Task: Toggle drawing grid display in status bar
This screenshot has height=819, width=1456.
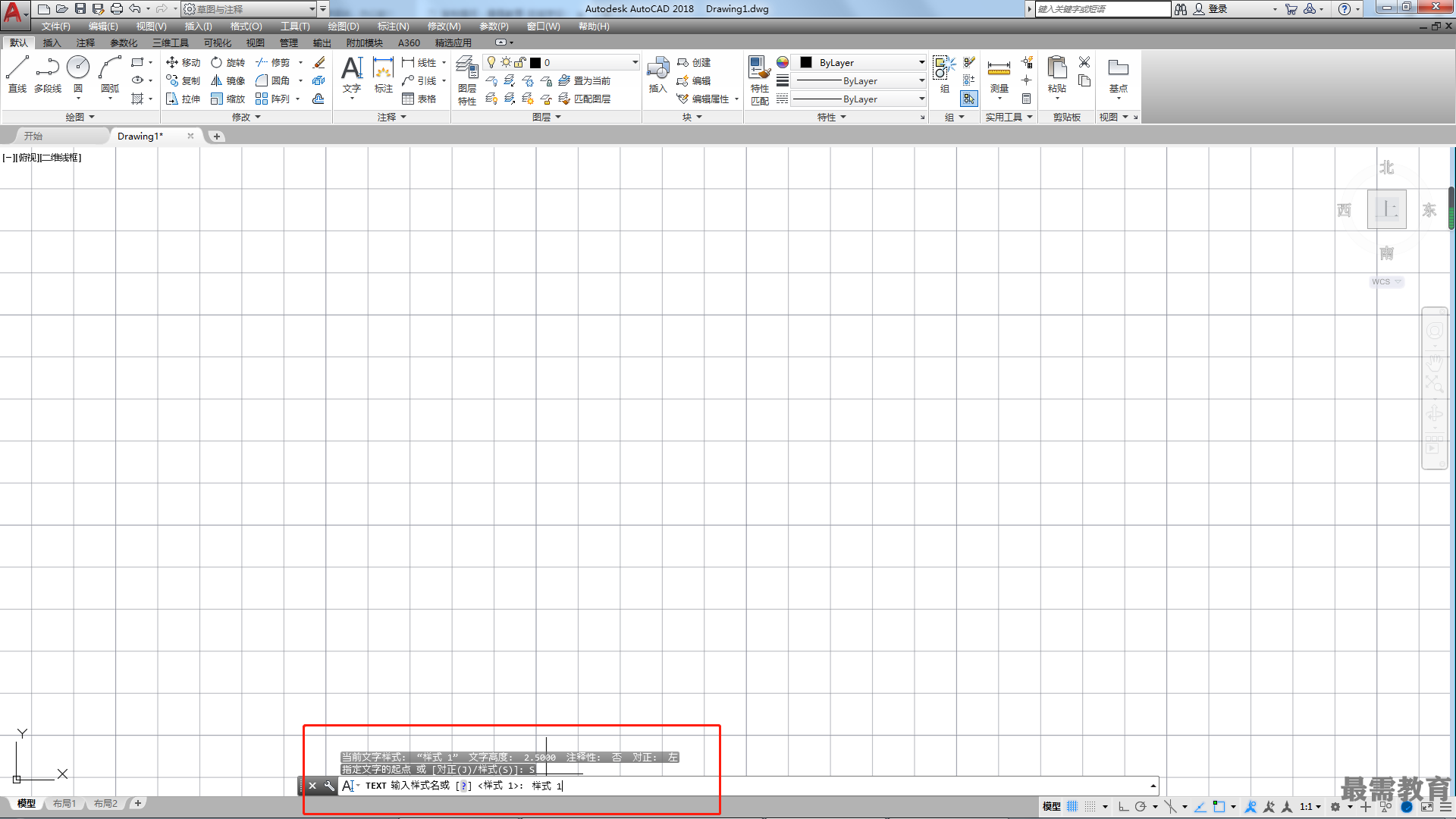Action: 1072,807
